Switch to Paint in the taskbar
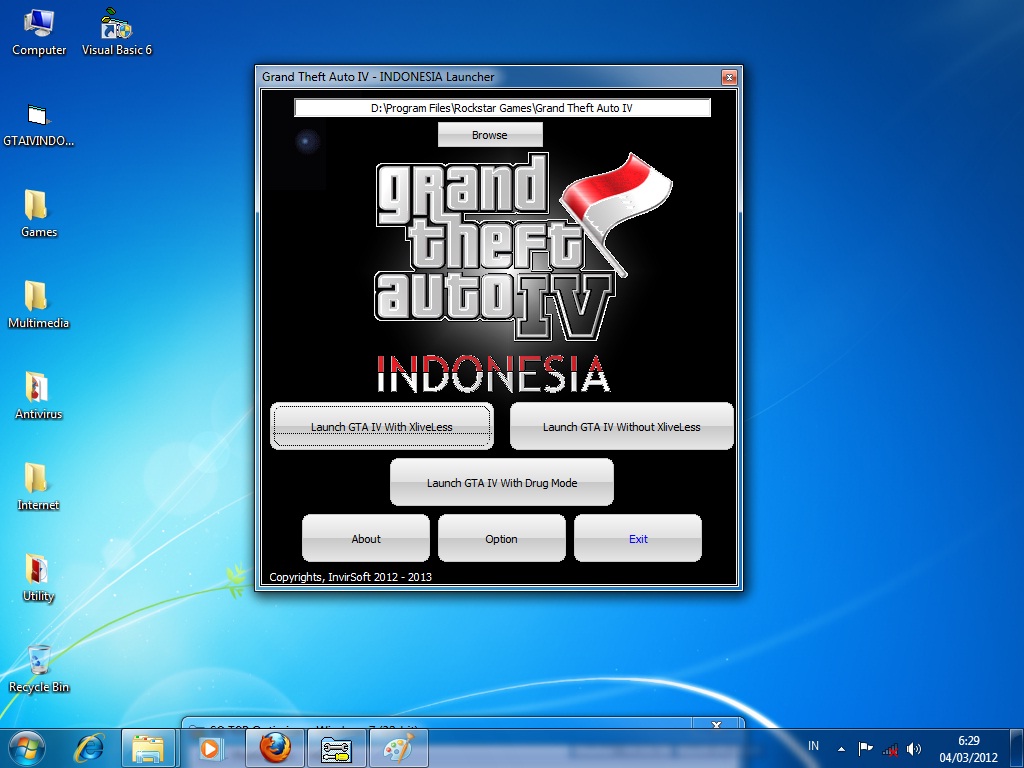The width and height of the screenshot is (1024, 768). coord(398,748)
